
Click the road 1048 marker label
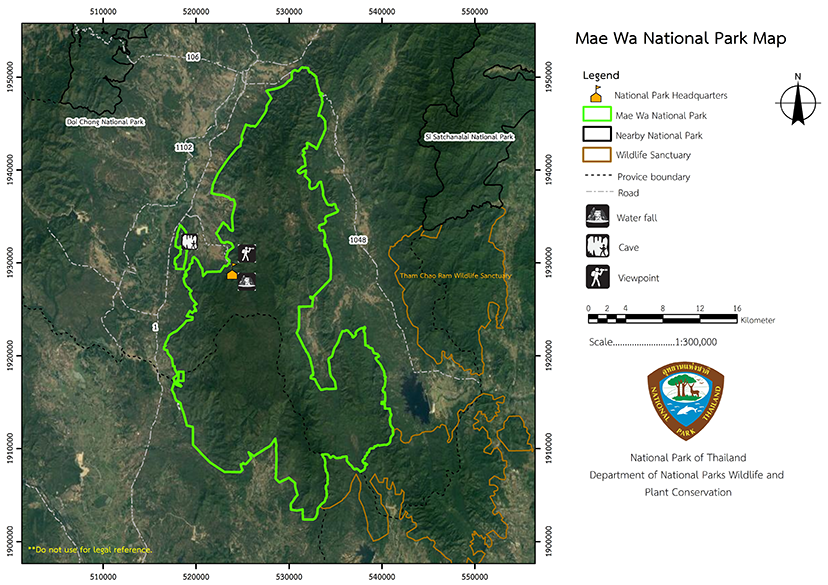click(x=358, y=240)
